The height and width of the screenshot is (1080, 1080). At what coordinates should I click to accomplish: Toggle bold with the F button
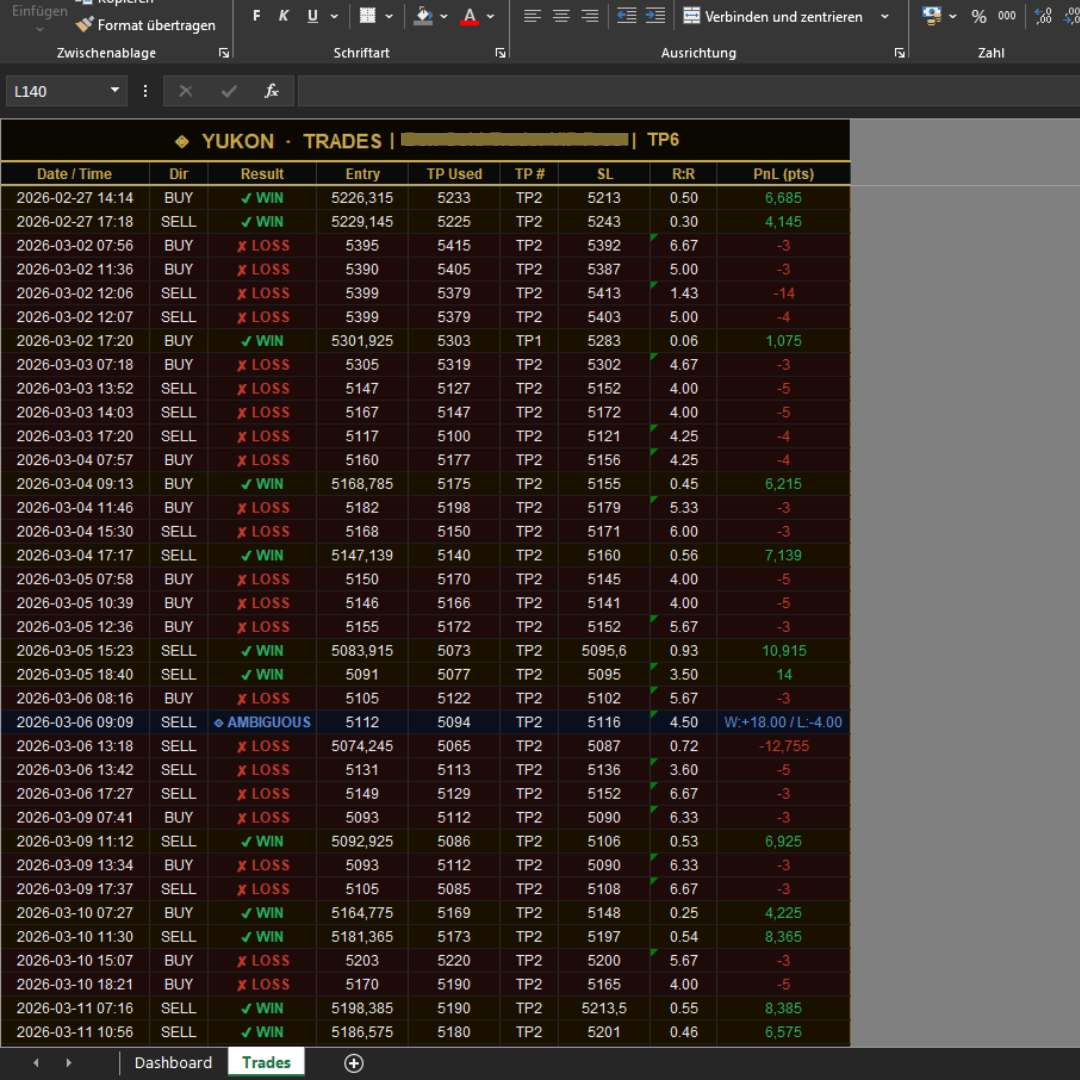(x=256, y=16)
